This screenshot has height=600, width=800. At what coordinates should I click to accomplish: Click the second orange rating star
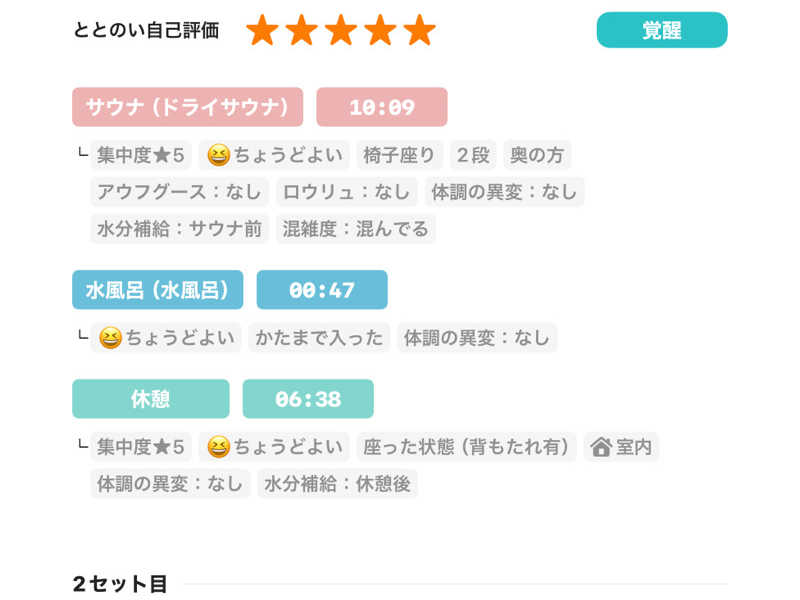click(301, 30)
